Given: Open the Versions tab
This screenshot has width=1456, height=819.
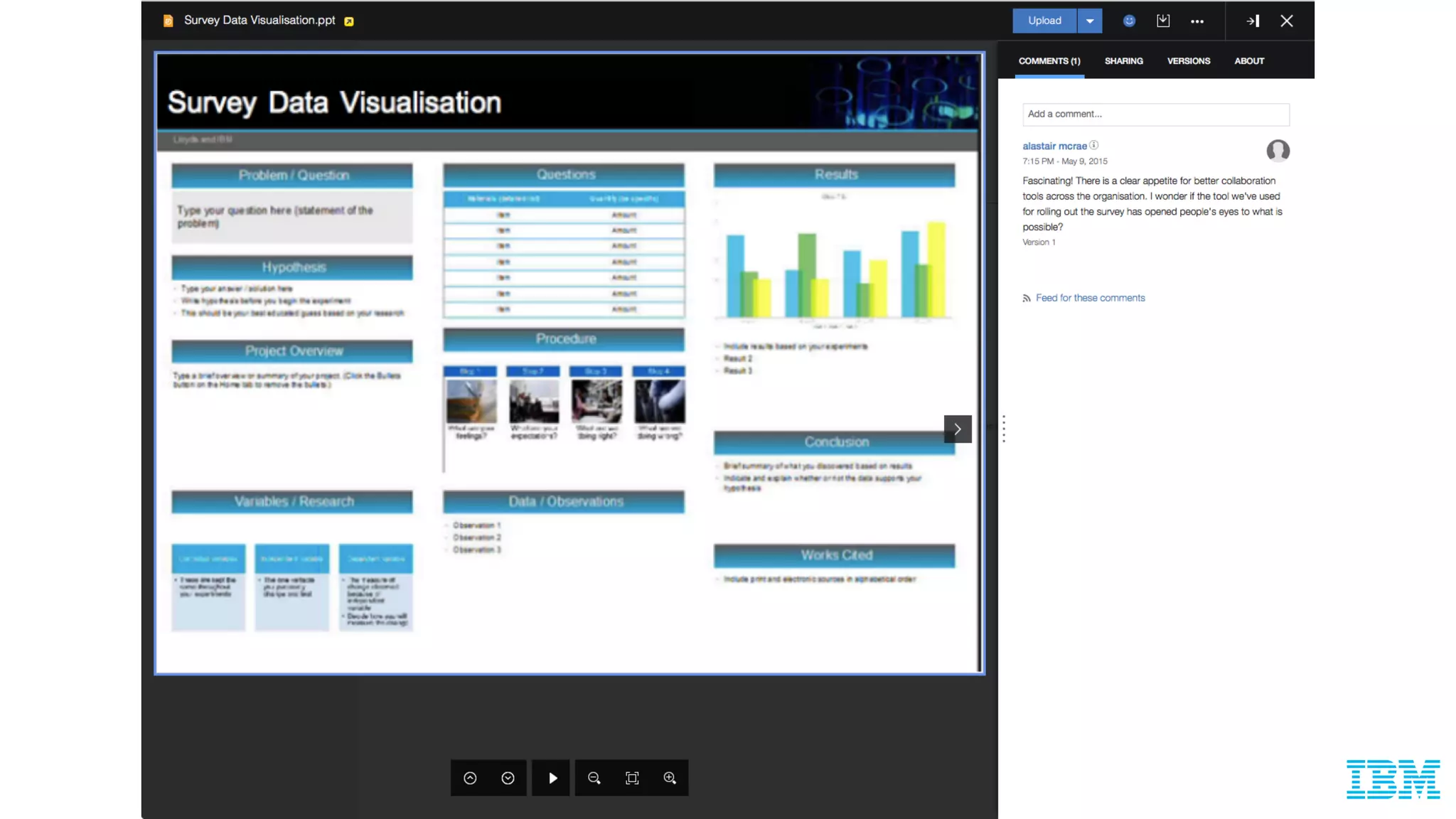Looking at the screenshot, I should 1188,61.
